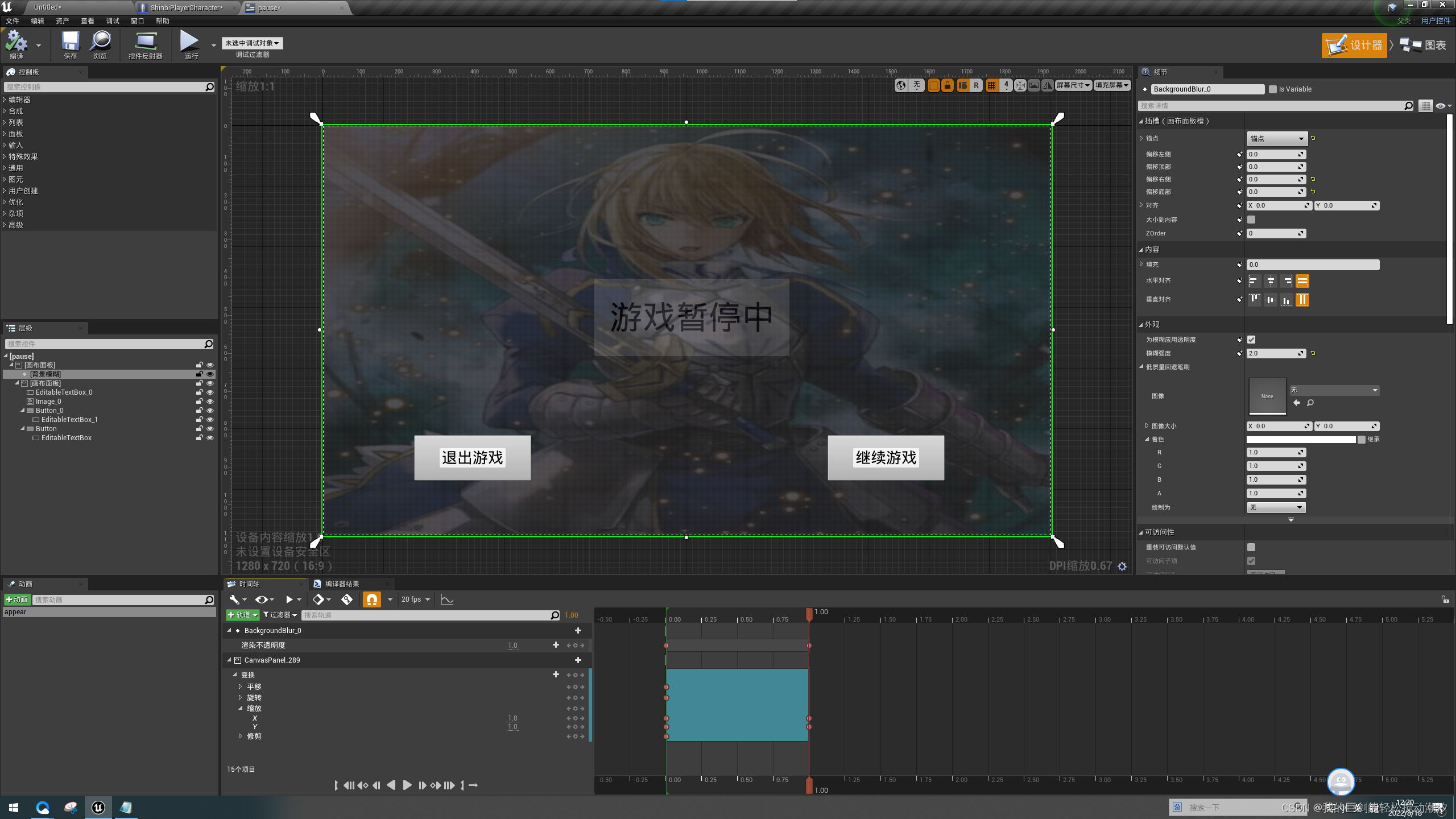Uncheck 为模糊应用透明度 checkbox
This screenshot has height=819, width=1456.
[x=1251, y=340]
